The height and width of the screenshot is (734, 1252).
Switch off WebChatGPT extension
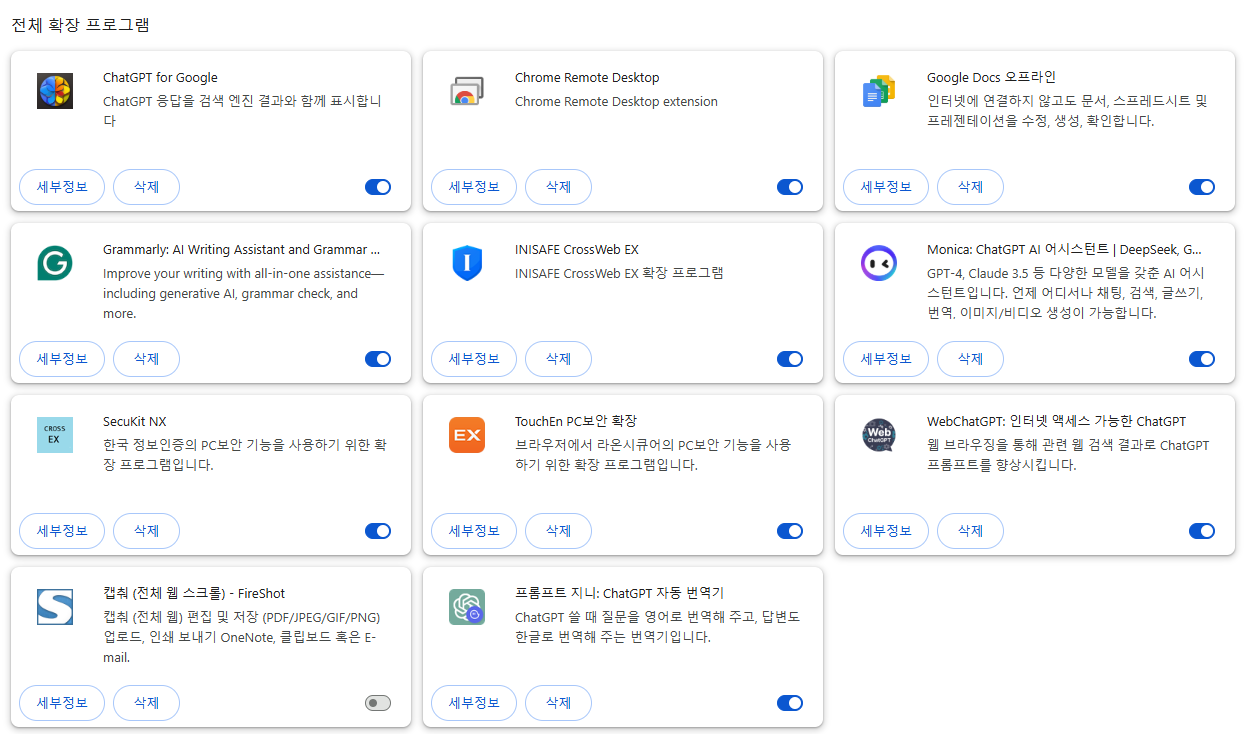pyautogui.click(x=1202, y=531)
